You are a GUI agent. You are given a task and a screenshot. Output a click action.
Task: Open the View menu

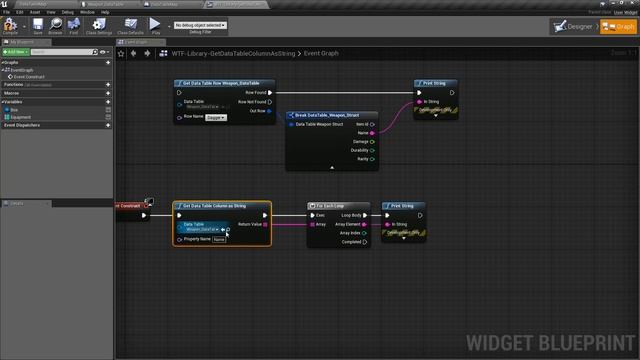(51, 12)
